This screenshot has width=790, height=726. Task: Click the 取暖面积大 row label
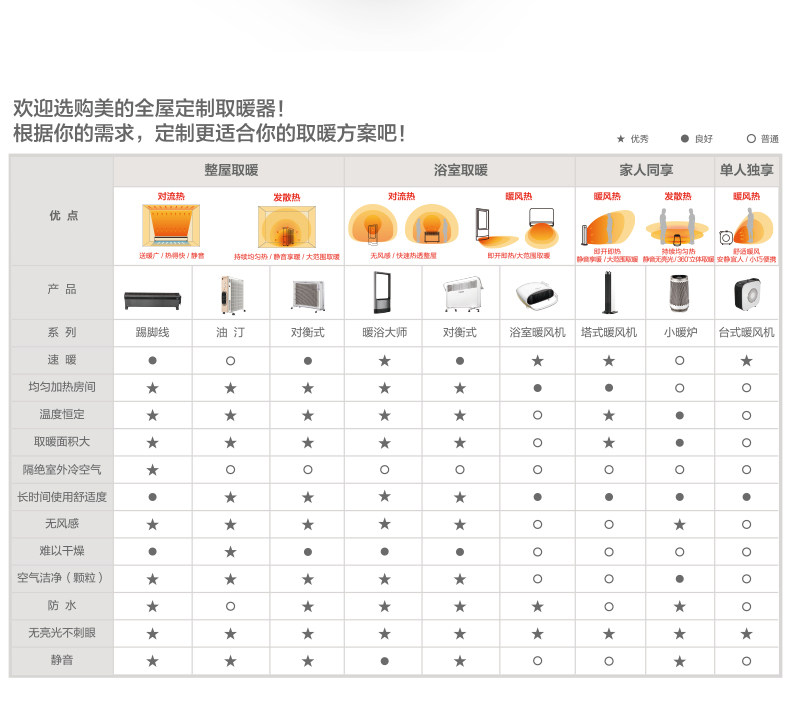coord(62,442)
